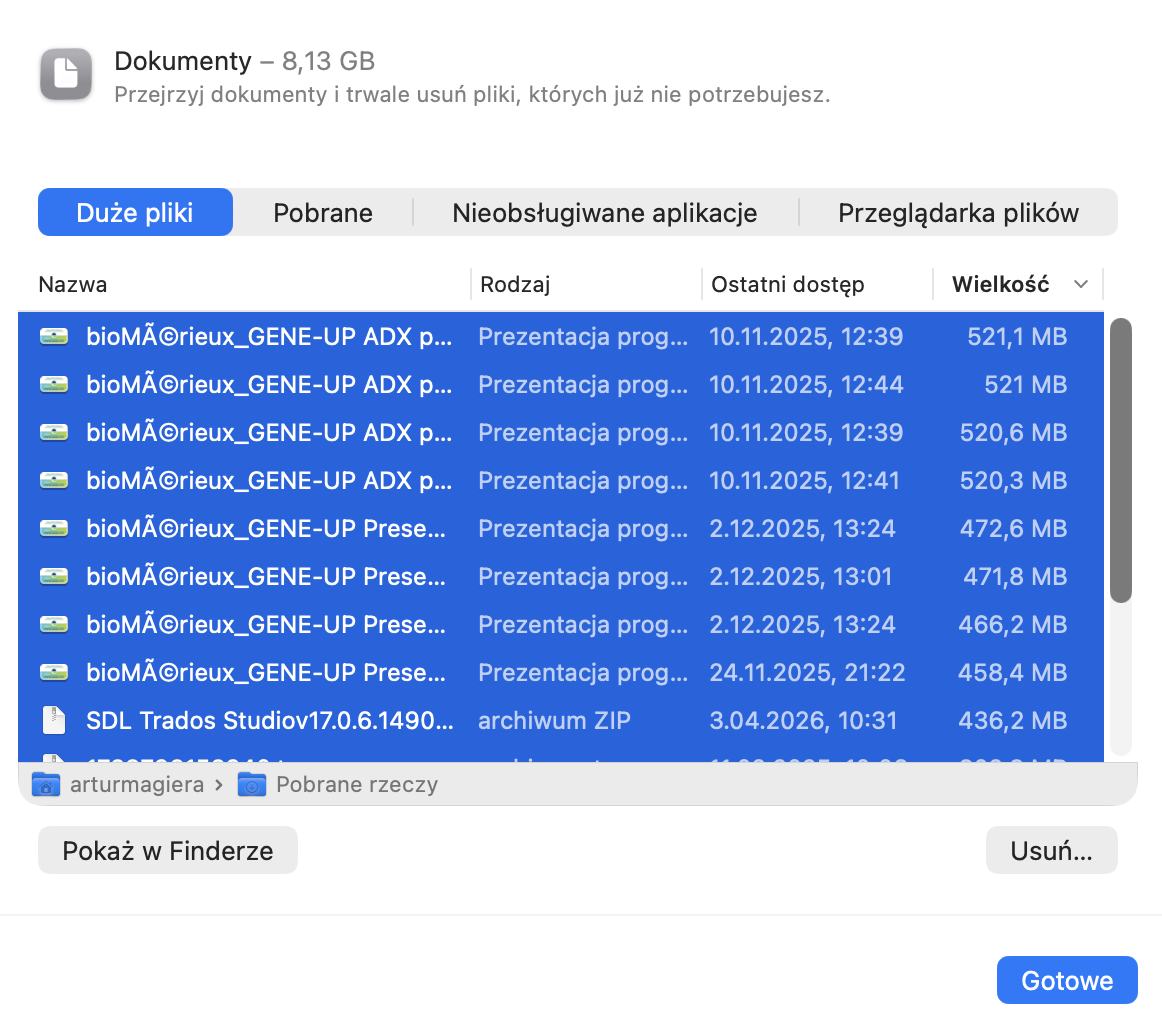1162x1026 pixels.
Task: Select the GENE-UP ADX file accessed 12:44
Action: [561, 385]
